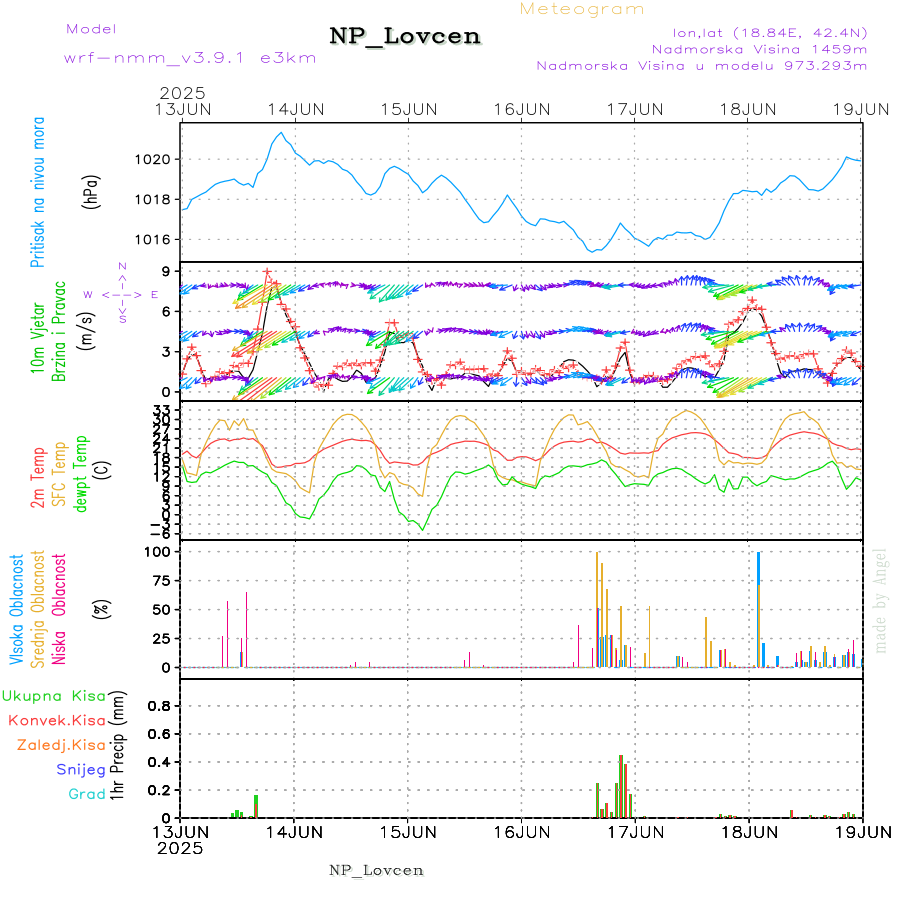Click the NP_Lovcen title at the top
The width and height of the screenshot is (900, 900).
click(405, 37)
